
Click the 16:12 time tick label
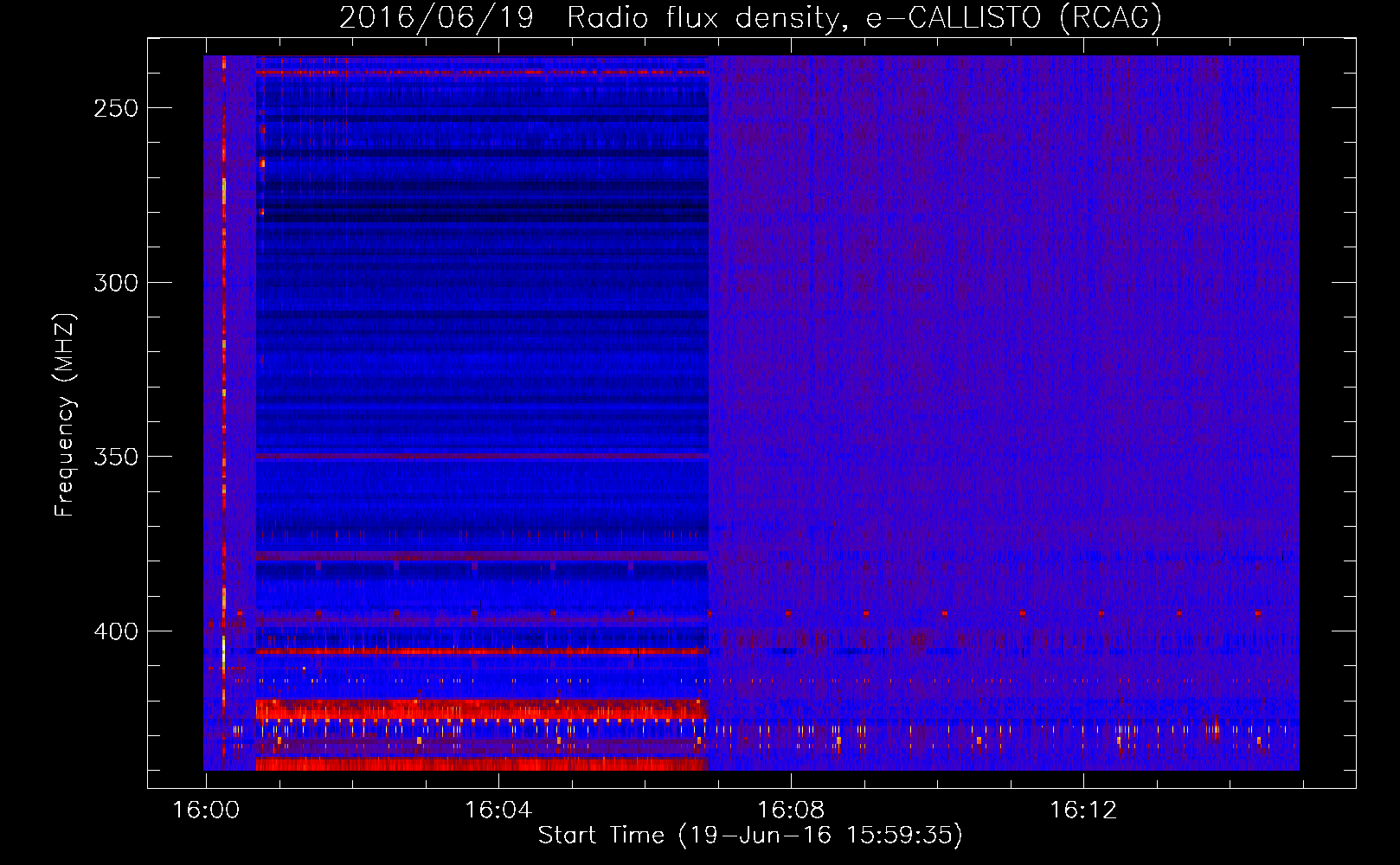tap(1083, 811)
